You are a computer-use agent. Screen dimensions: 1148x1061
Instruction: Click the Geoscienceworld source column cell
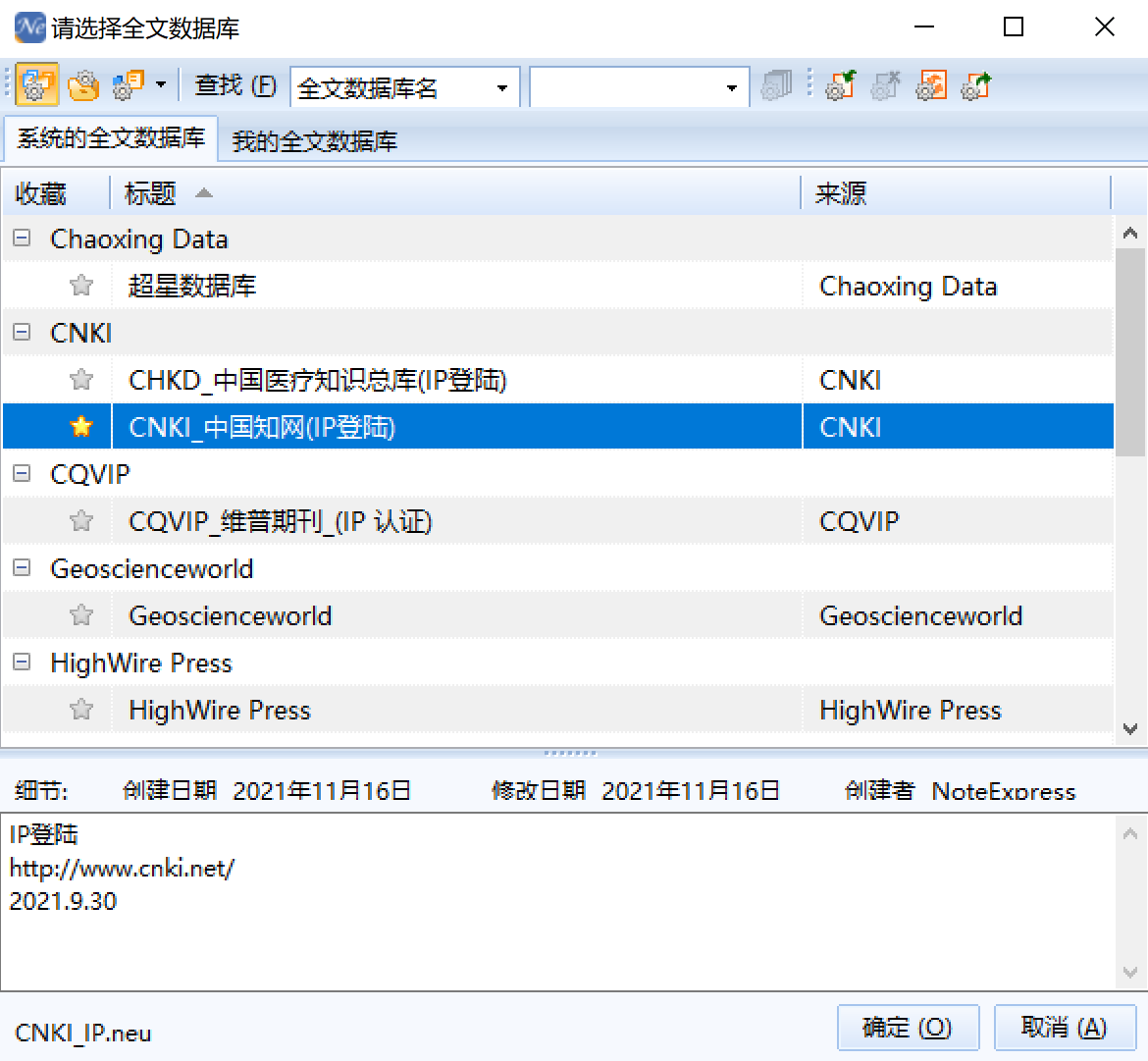tap(920, 615)
